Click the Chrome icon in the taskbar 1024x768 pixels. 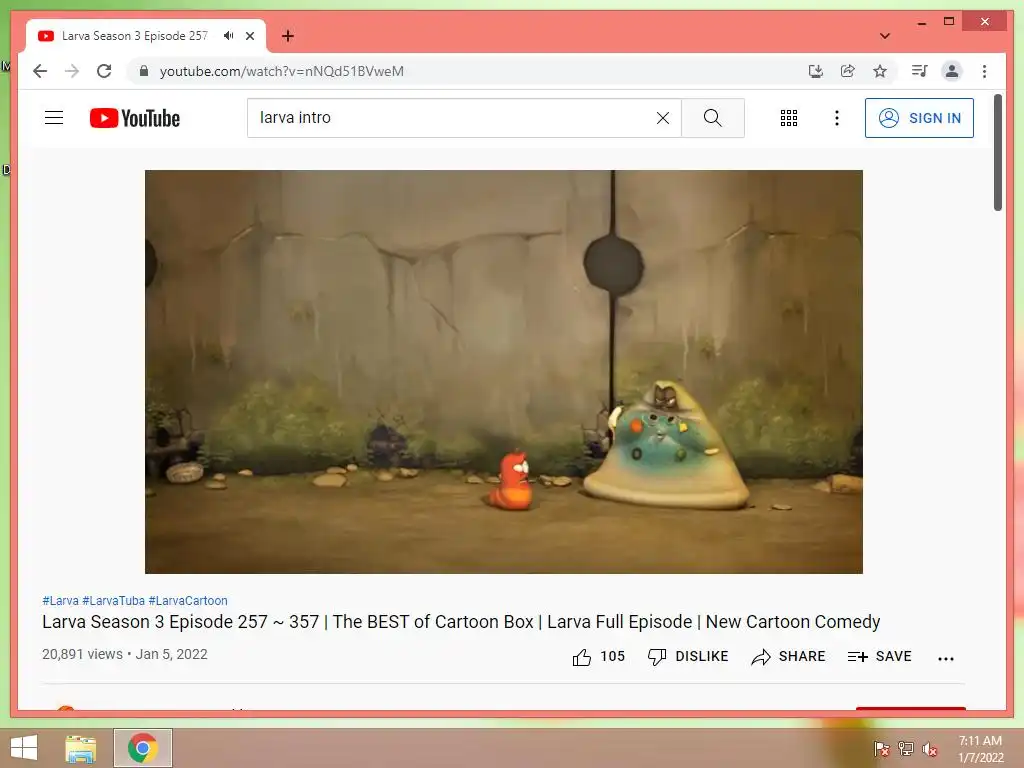point(143,748)
